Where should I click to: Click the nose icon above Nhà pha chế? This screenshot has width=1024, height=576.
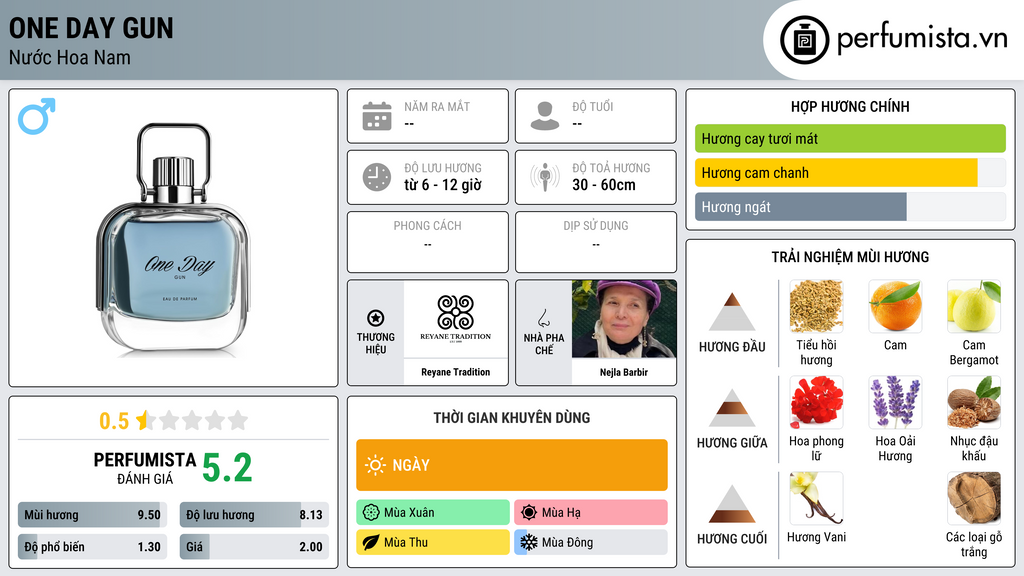(543, 318)
